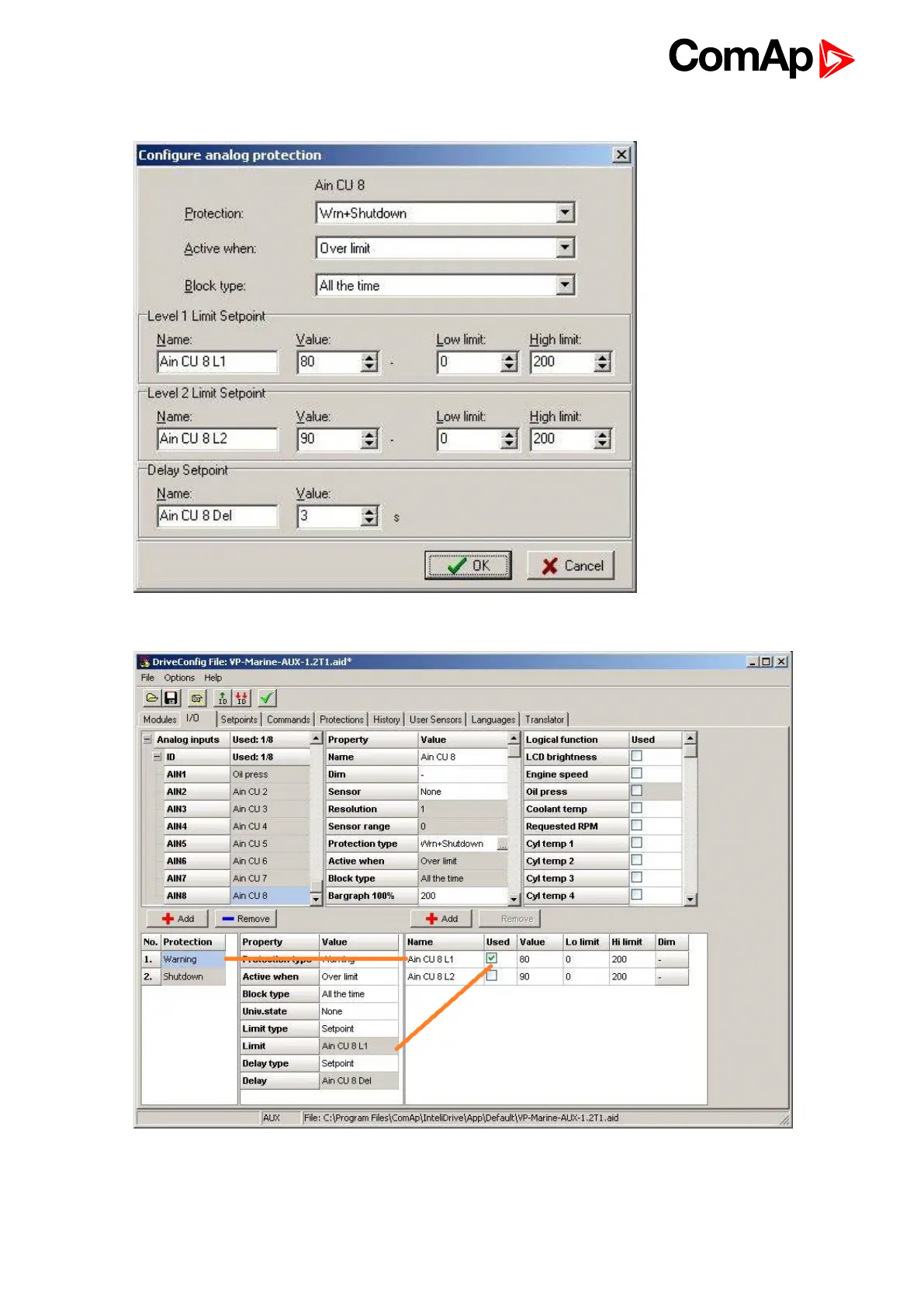Click the red arrows ID toolbar icon

pyautogui.click(x=241, y=698)
